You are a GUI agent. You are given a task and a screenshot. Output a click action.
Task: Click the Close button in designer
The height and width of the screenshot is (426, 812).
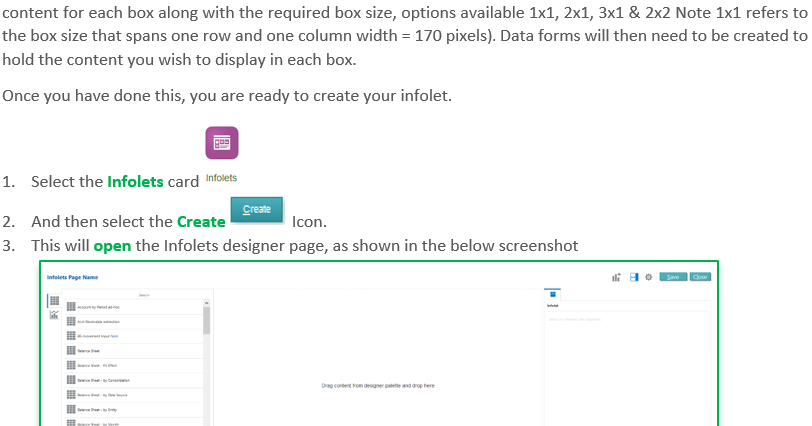pyautogui.click(x=700, y=277)
